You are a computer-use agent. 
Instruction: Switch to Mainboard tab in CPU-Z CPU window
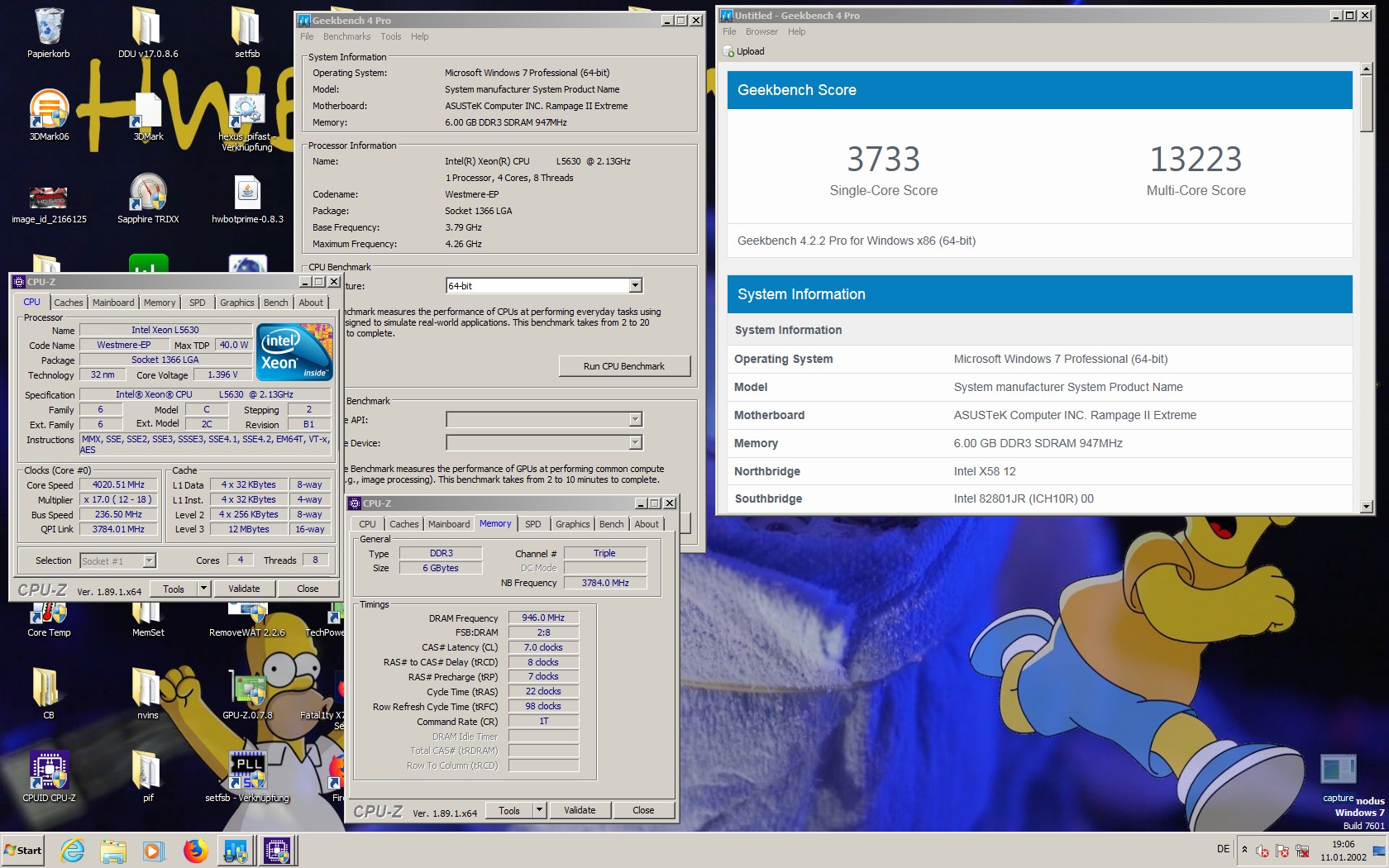point(113,303)
